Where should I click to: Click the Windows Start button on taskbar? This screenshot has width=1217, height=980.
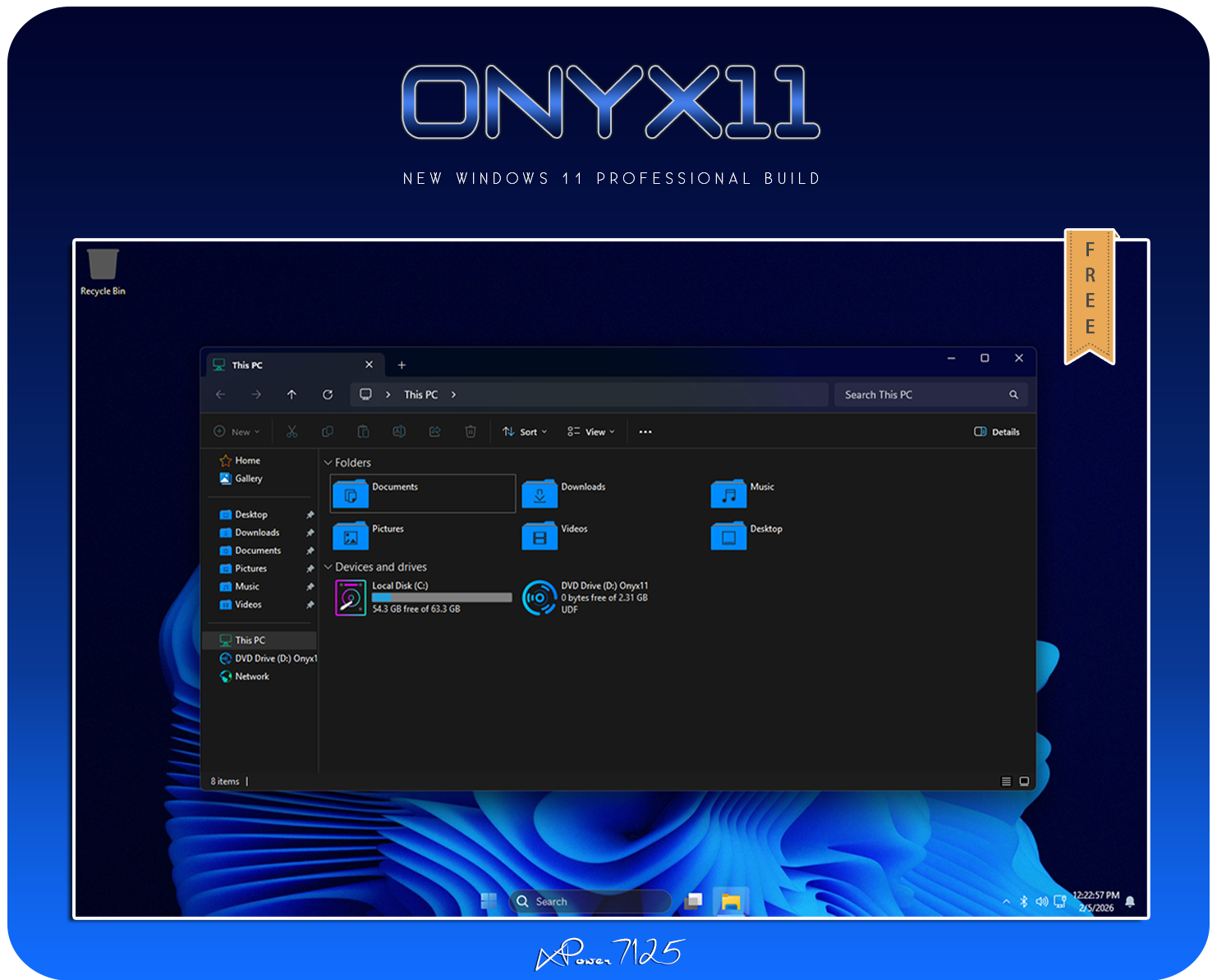coord(489,901)
